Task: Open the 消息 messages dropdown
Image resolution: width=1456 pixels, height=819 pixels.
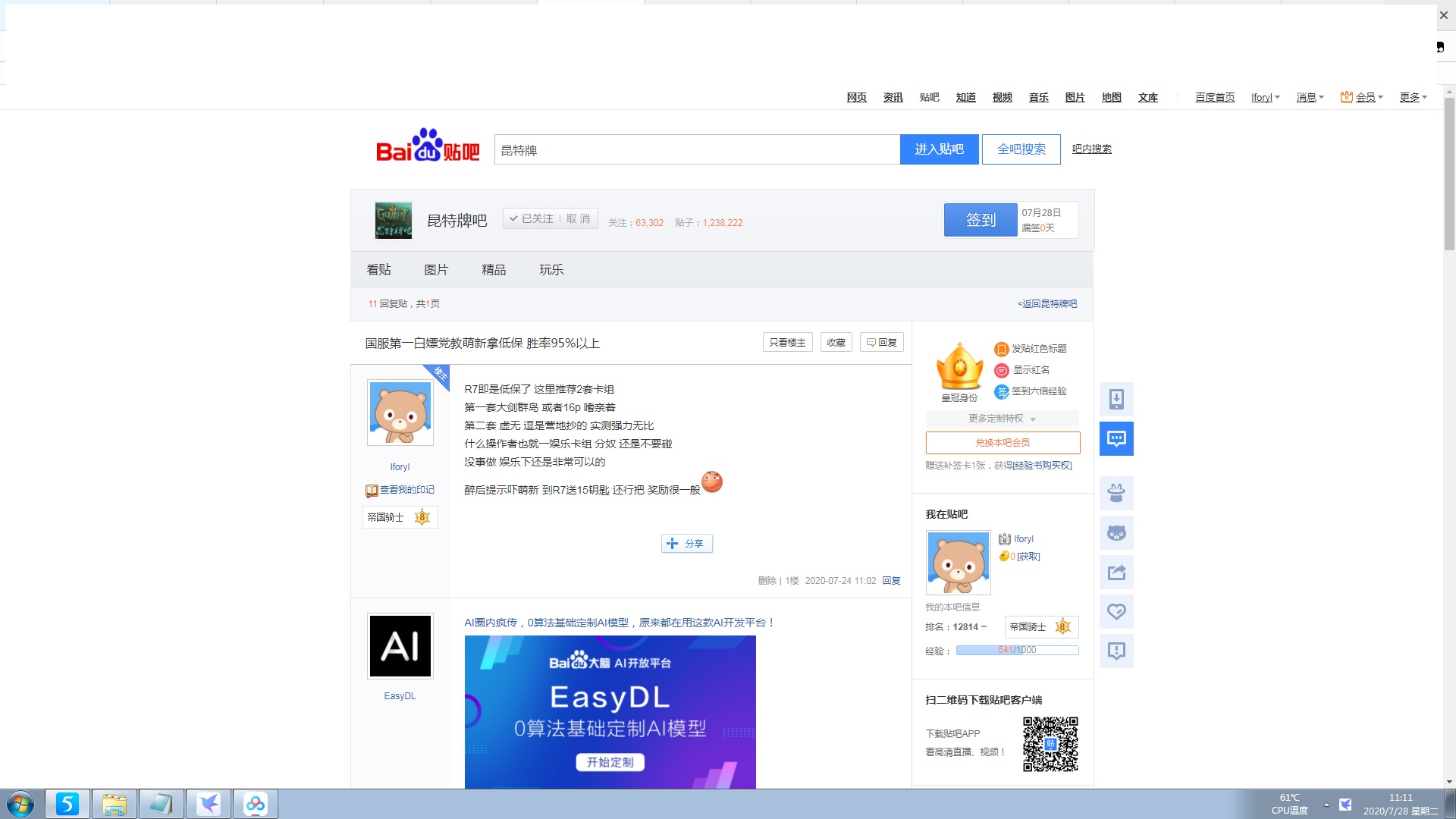Action: [x=1310, y=97]
